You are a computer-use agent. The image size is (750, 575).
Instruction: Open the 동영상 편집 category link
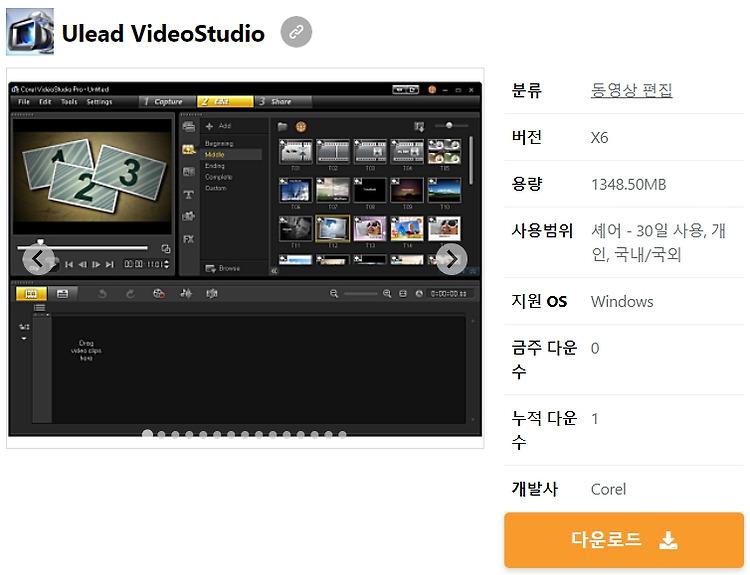pos(631,90)
